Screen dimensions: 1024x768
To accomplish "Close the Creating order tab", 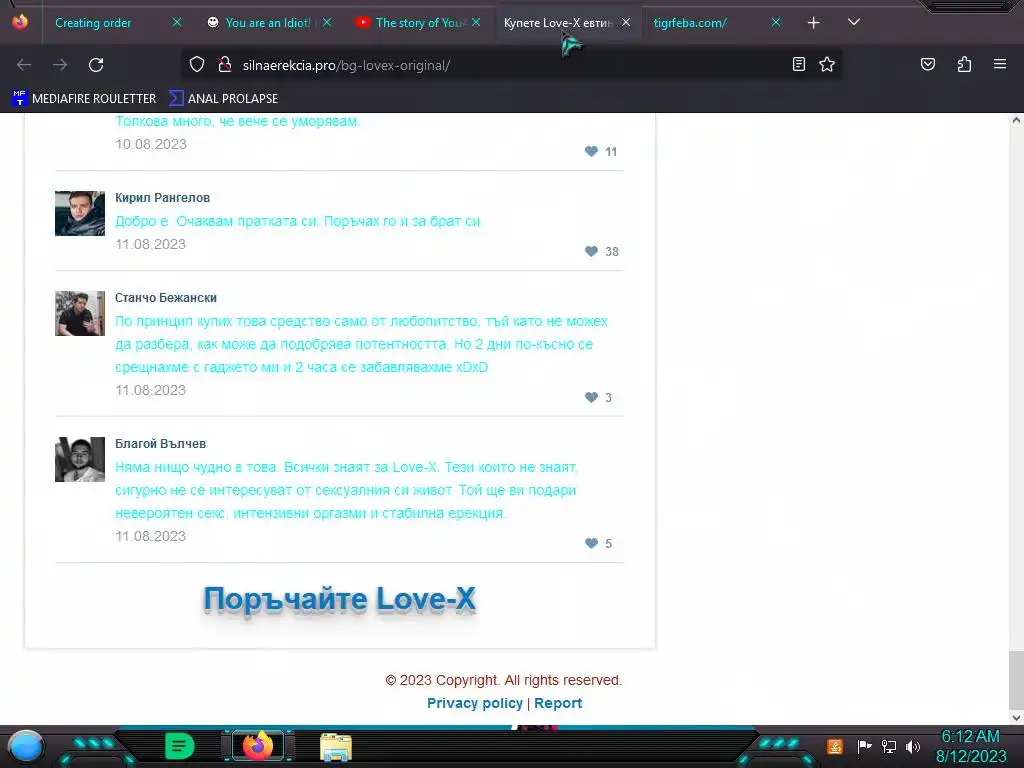I will [x=177, y=22].
